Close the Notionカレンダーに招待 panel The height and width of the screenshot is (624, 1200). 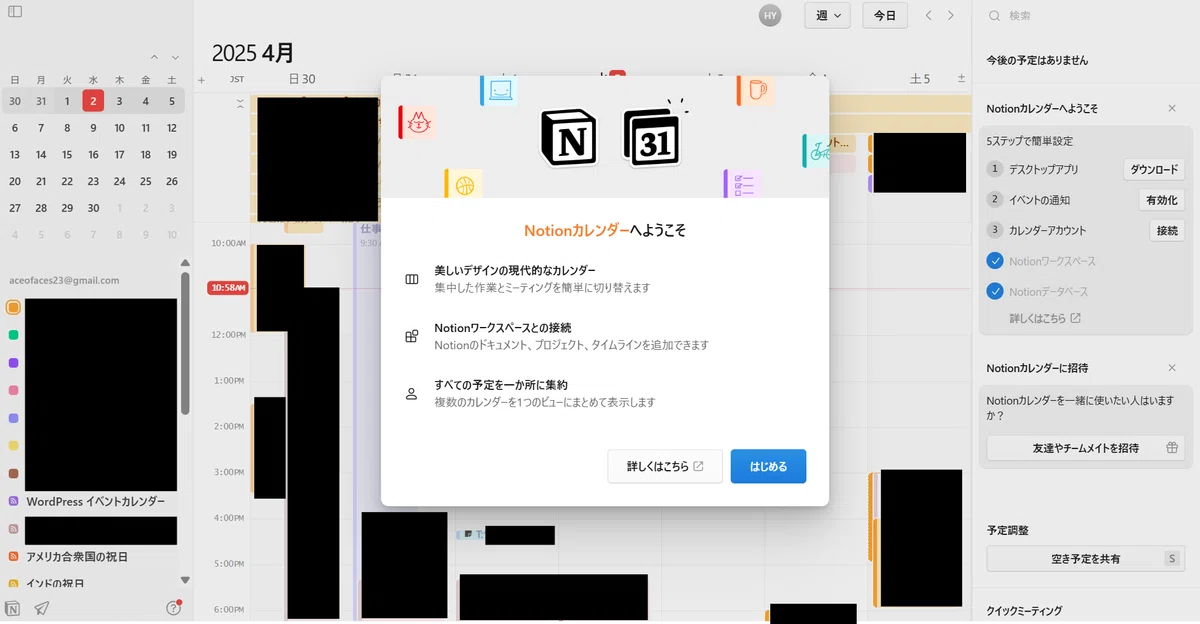pos(1172,368)
